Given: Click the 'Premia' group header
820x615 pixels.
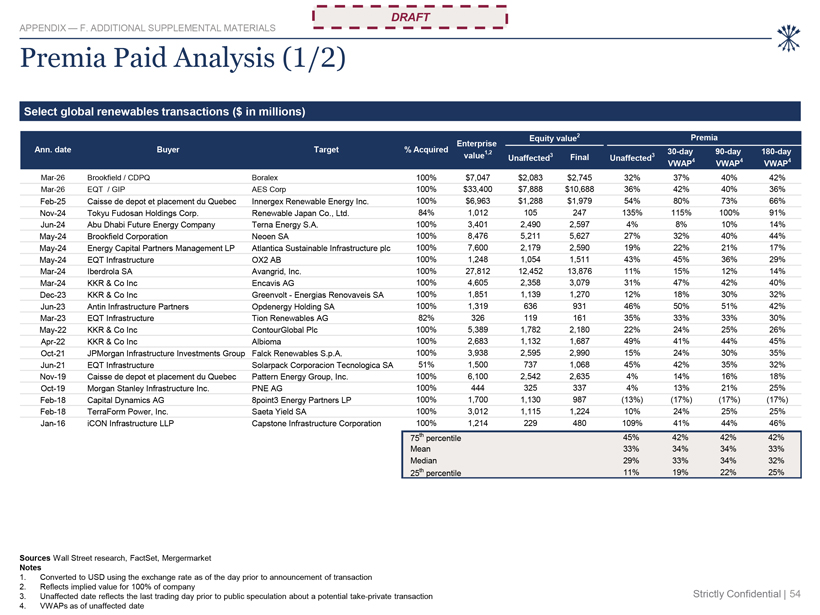Looking at the screenshot, I should click(704, 138).
